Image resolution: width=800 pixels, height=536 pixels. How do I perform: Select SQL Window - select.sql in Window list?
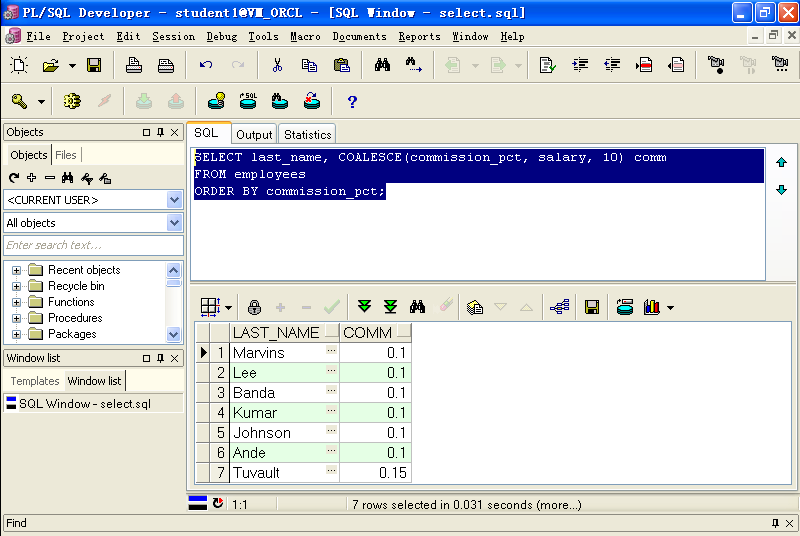(84, 404)
